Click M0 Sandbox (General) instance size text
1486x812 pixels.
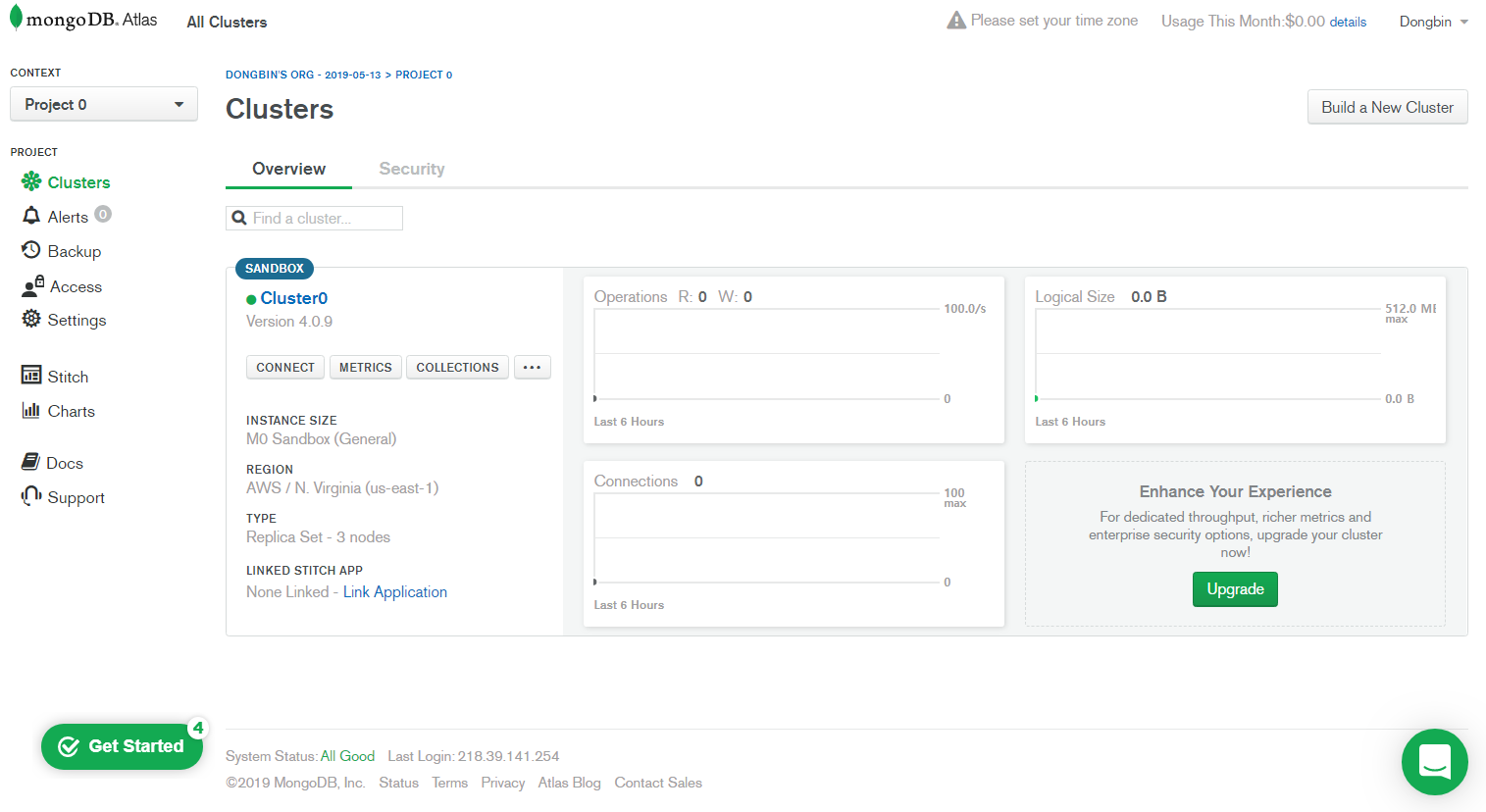coord(322,439)
